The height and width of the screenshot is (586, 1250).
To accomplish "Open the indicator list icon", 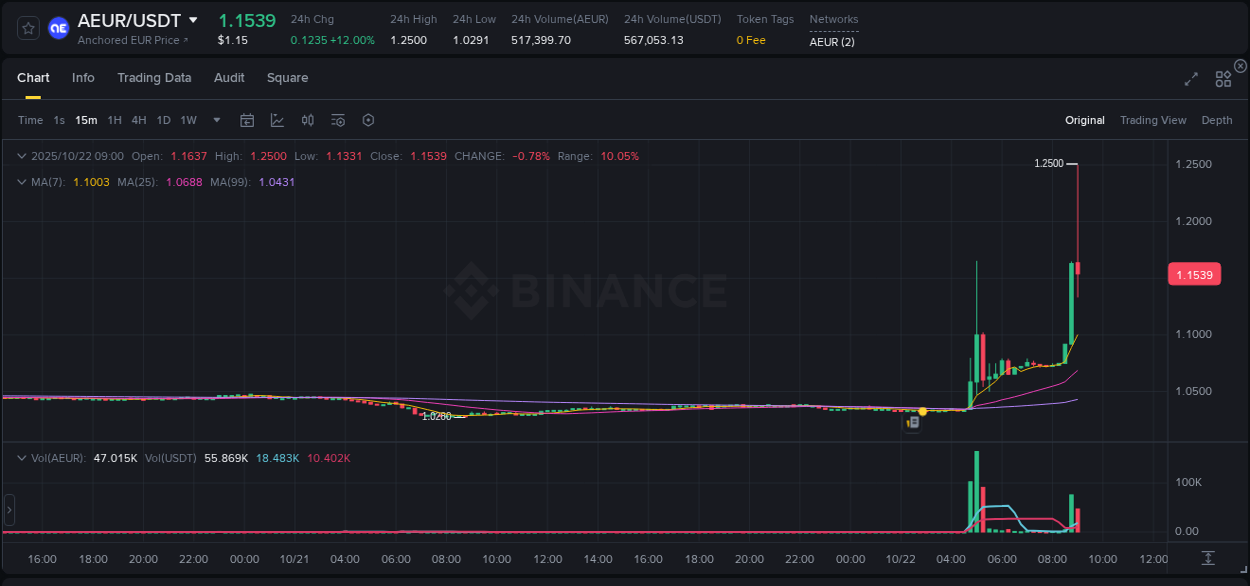I will pyautogui.click(x=338, y=120).
